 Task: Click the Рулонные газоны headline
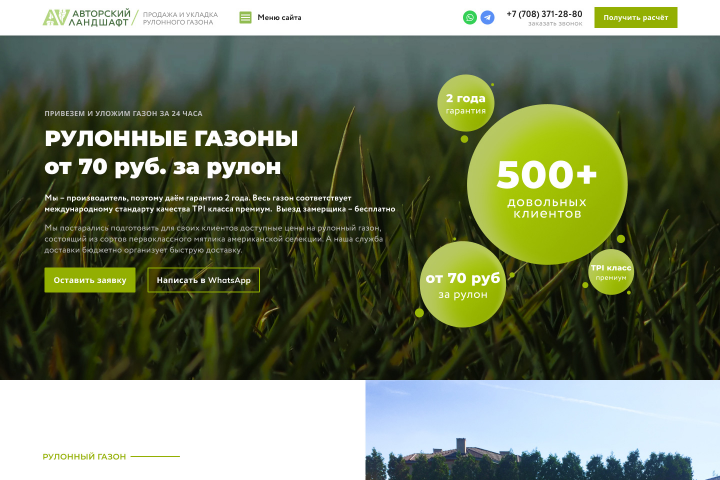pos(171,138)
